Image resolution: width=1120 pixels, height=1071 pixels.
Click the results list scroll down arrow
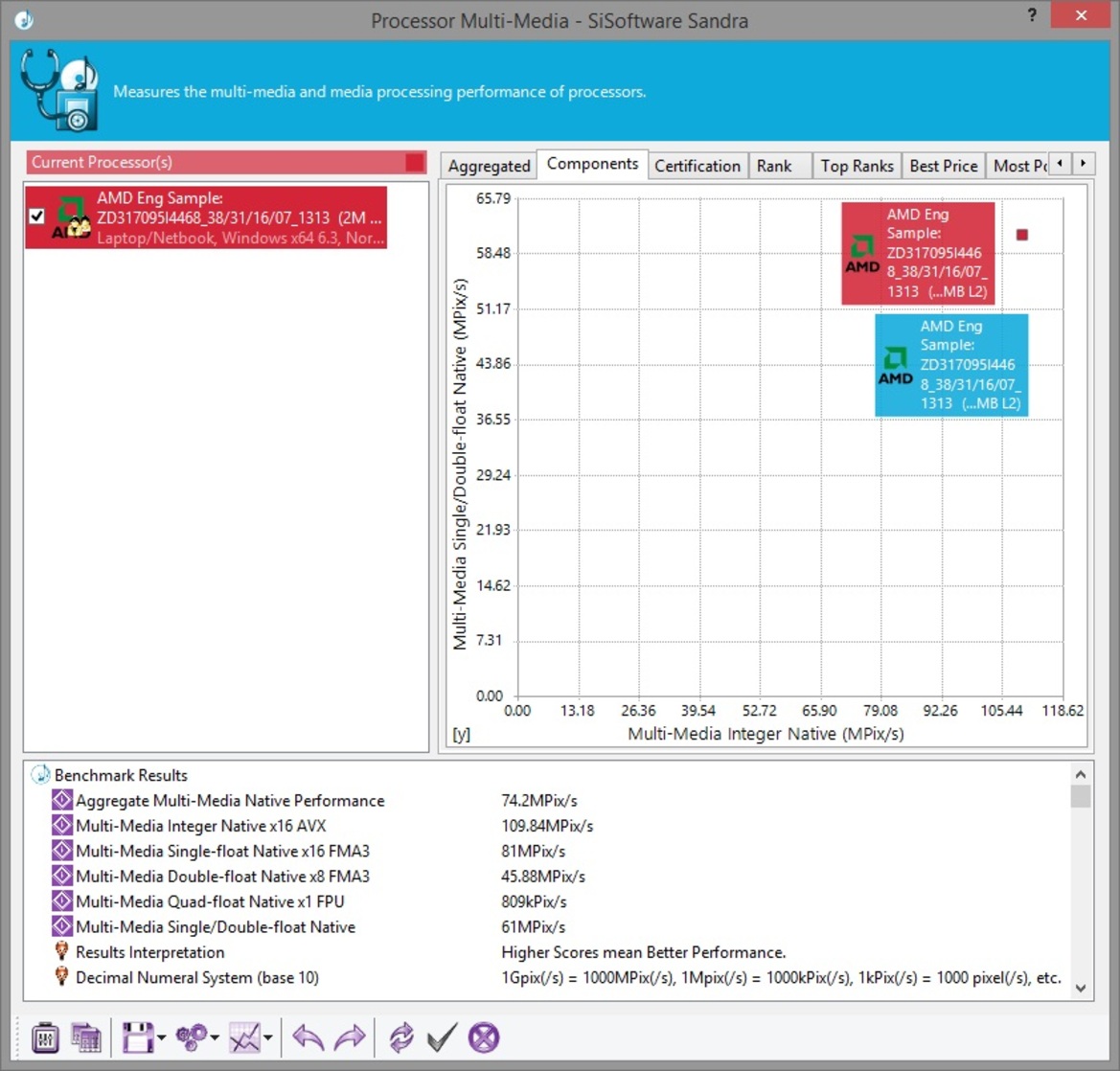click(1081, 989)
